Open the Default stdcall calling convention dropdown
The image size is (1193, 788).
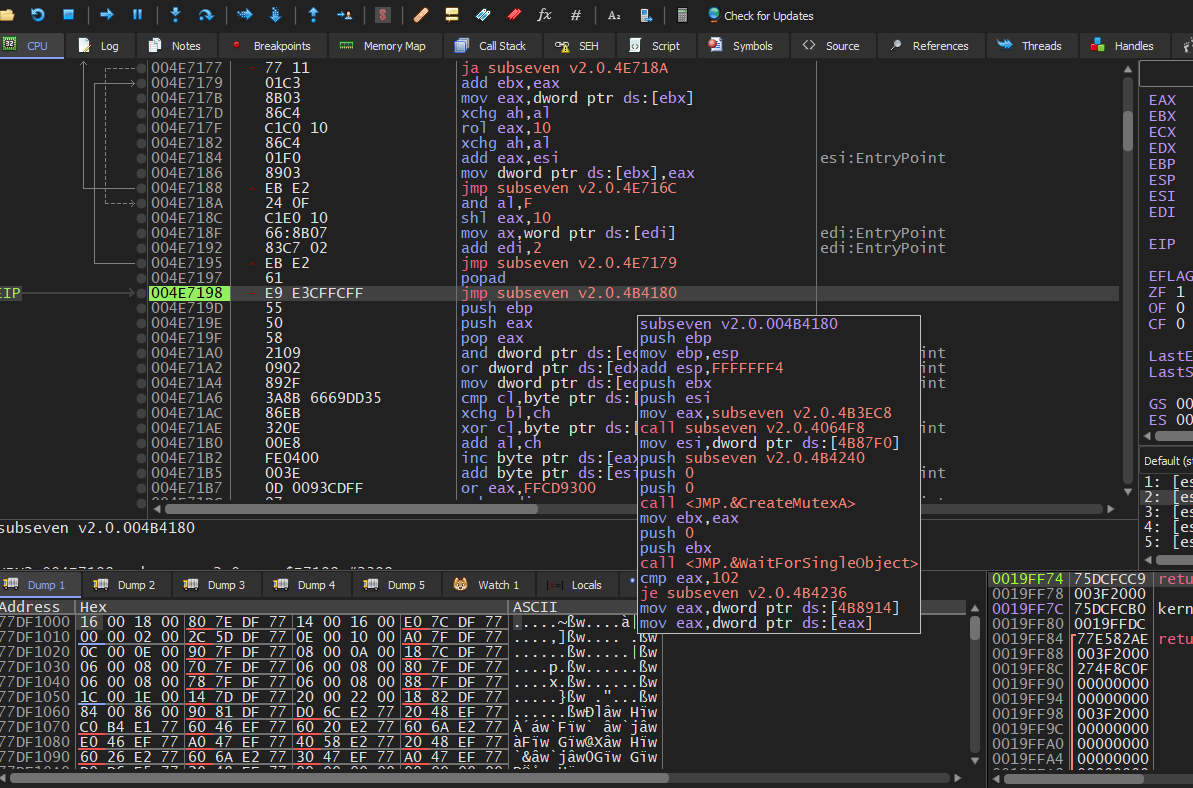click(1167, 461)
